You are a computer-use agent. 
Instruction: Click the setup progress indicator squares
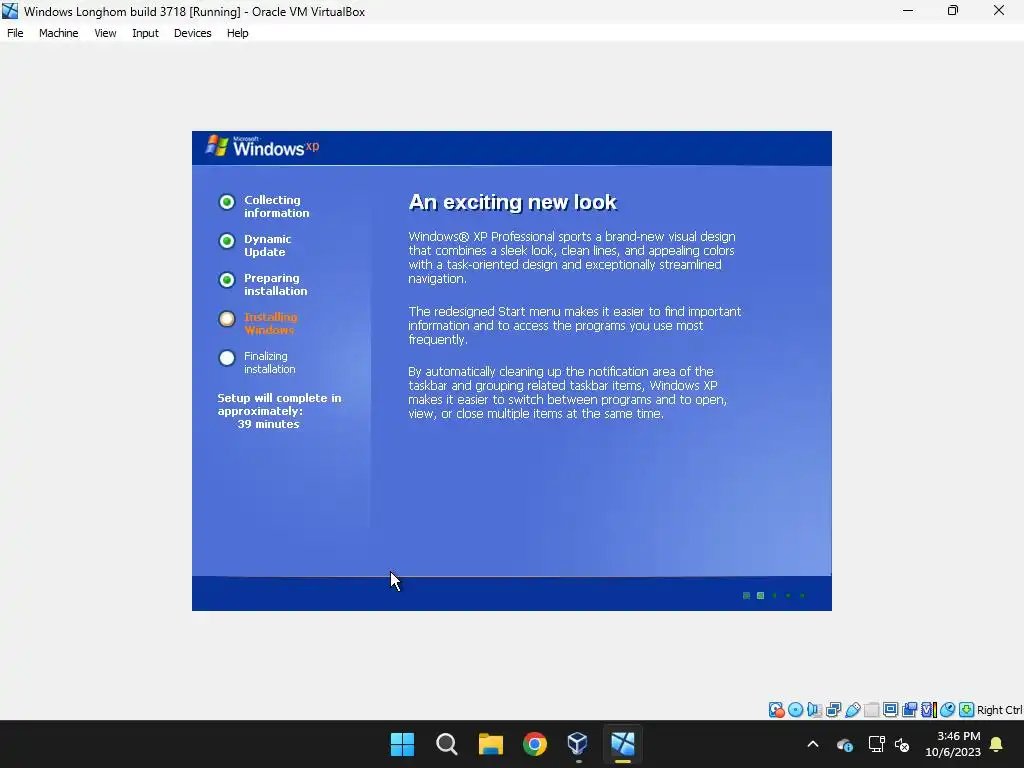point(775,596)
